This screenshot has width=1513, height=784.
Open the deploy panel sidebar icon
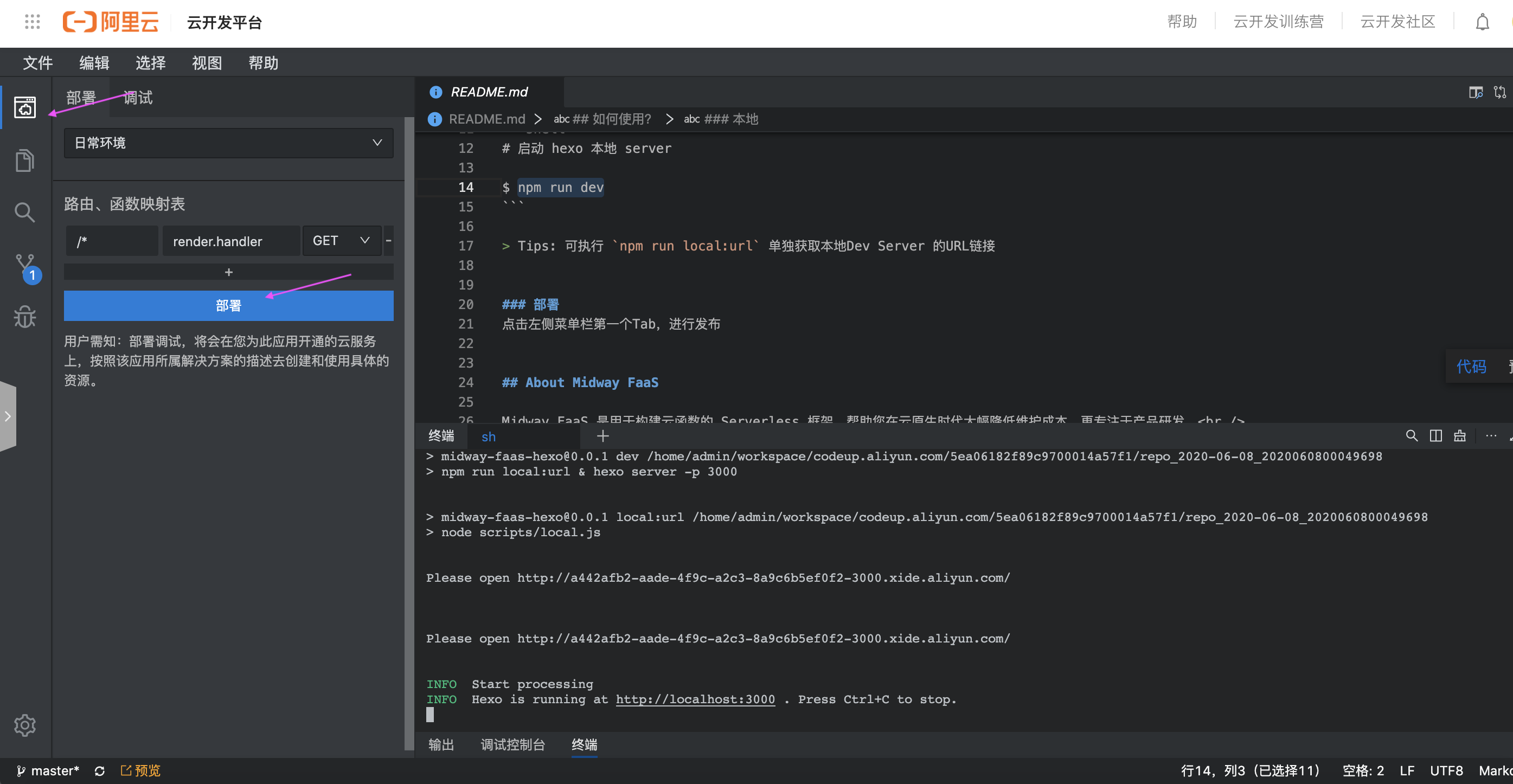24,107
